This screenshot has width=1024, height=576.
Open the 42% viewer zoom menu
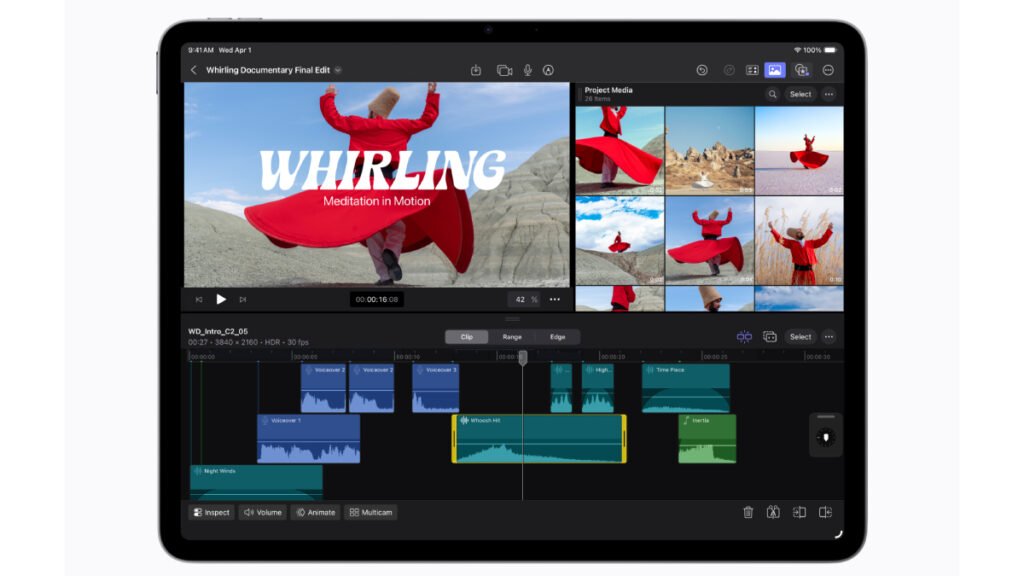(x=525, y=299)
